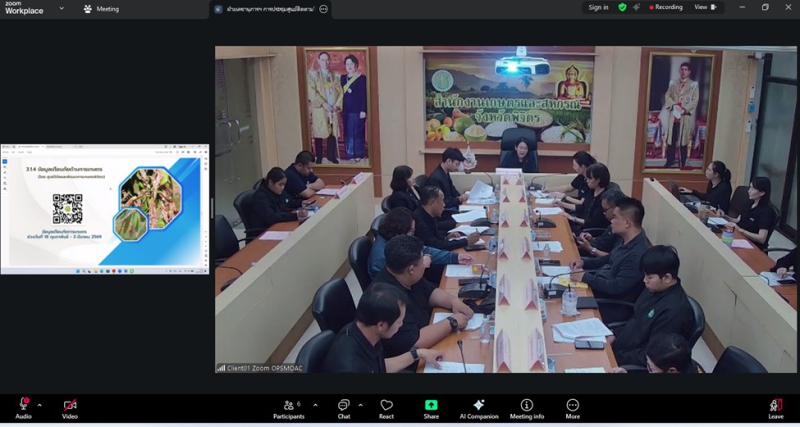Expand the caret next to Participants
The image size is (800, 427).
[x=315, y=405]
